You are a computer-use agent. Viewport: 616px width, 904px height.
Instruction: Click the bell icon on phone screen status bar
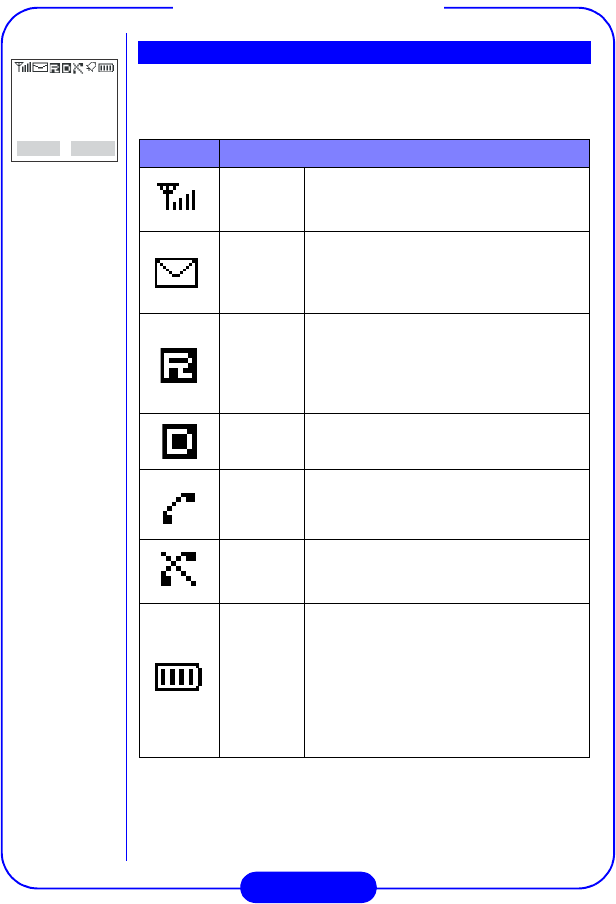coord(91,67)
